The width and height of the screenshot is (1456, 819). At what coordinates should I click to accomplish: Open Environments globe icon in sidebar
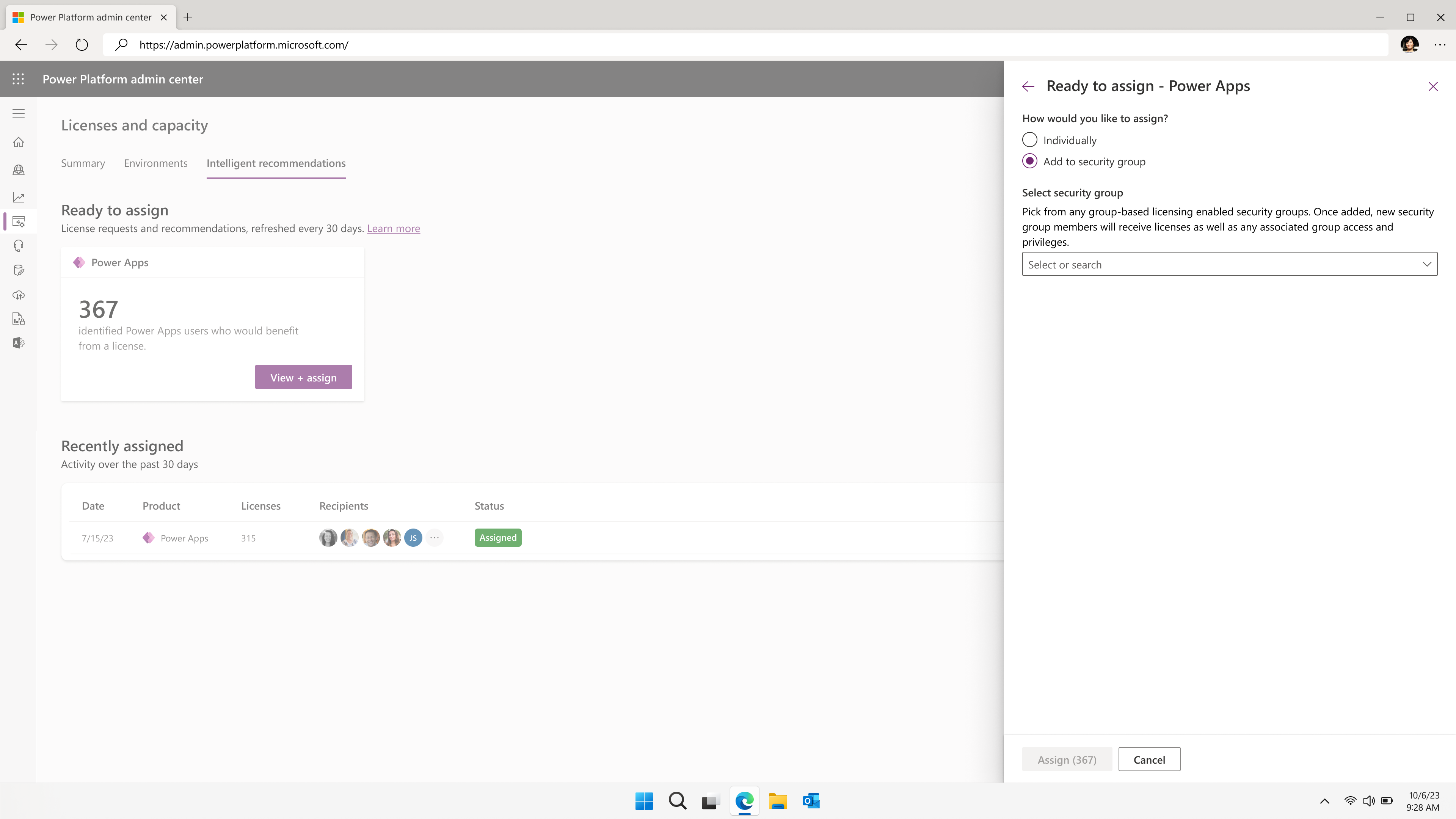[x=18, y=169]
